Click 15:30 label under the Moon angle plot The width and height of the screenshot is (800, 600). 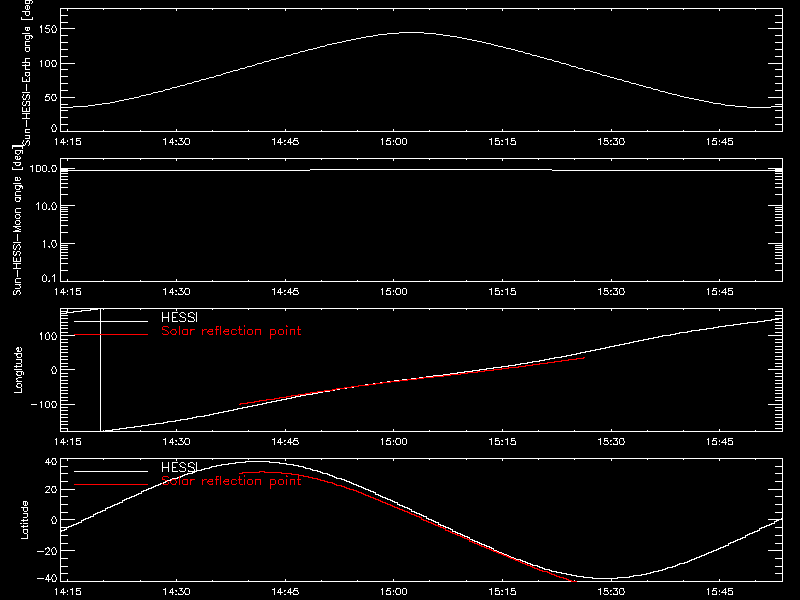click(x=611, y=292)
